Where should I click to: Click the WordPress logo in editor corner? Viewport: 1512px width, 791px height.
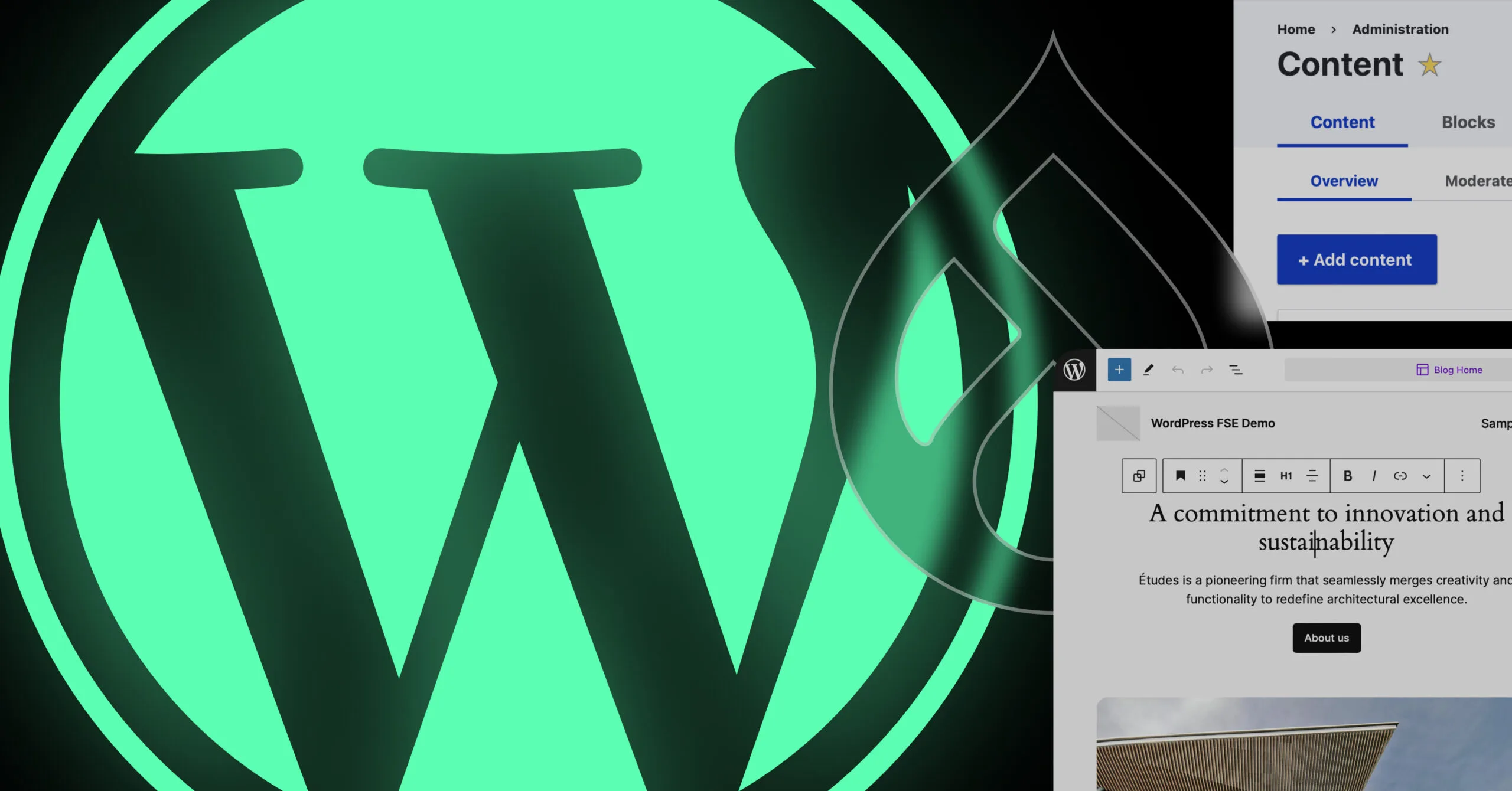pyautogui.click(x=1074, y=370)
